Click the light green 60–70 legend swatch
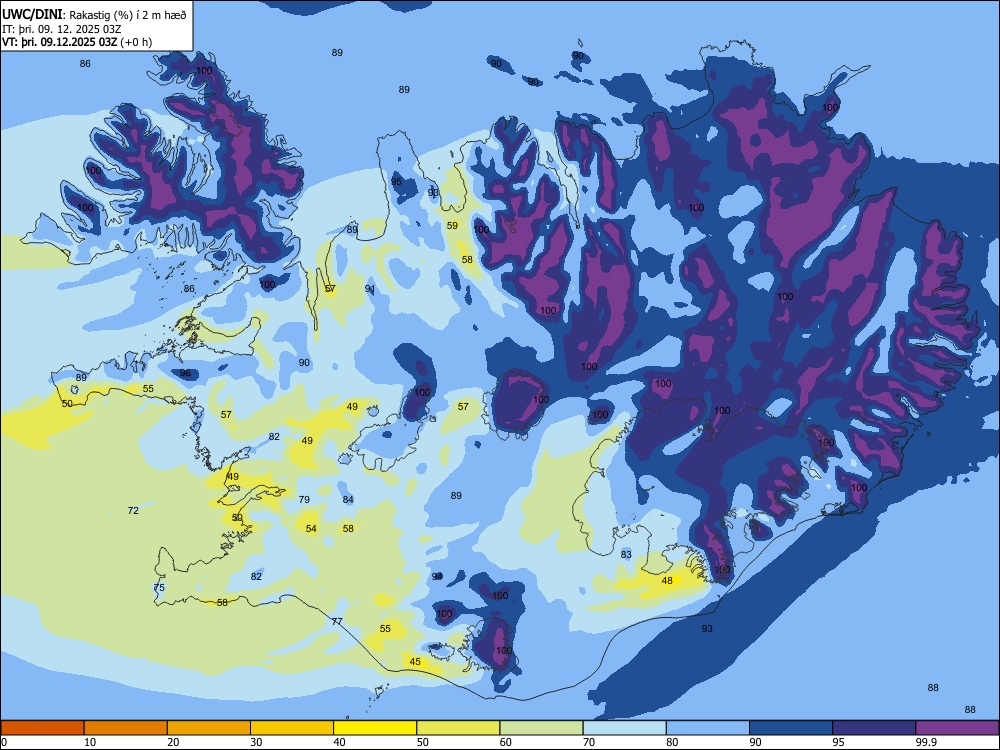The height and width of the screenshot is (750, 1000). [x=541, y=728]
